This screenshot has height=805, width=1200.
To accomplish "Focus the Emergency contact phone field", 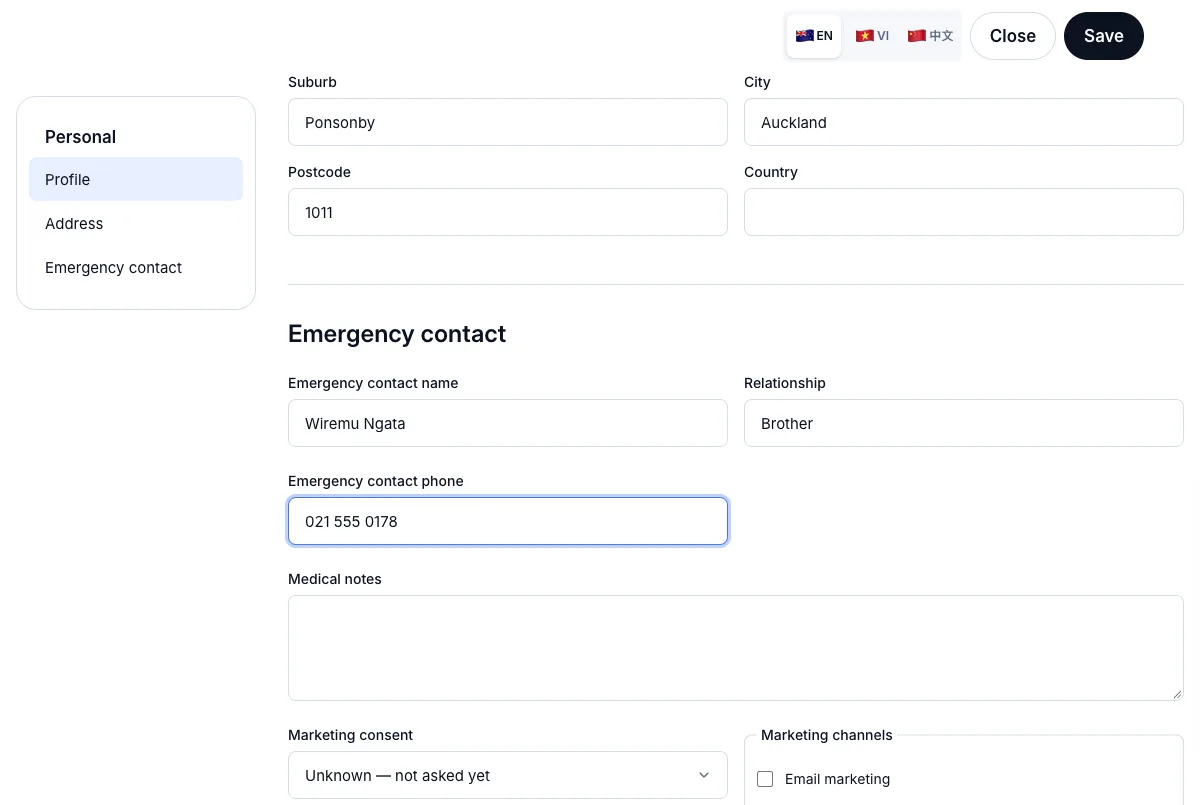I will 508,521.
